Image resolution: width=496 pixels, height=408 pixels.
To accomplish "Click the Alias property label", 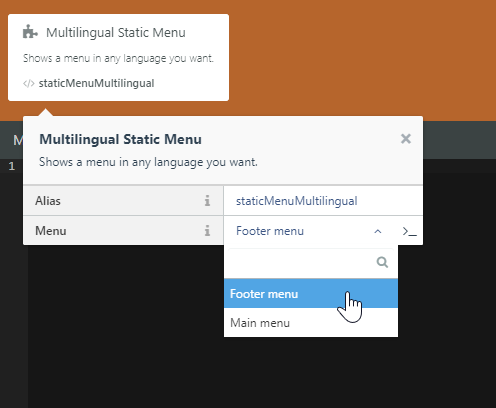I will click(48, 201).
